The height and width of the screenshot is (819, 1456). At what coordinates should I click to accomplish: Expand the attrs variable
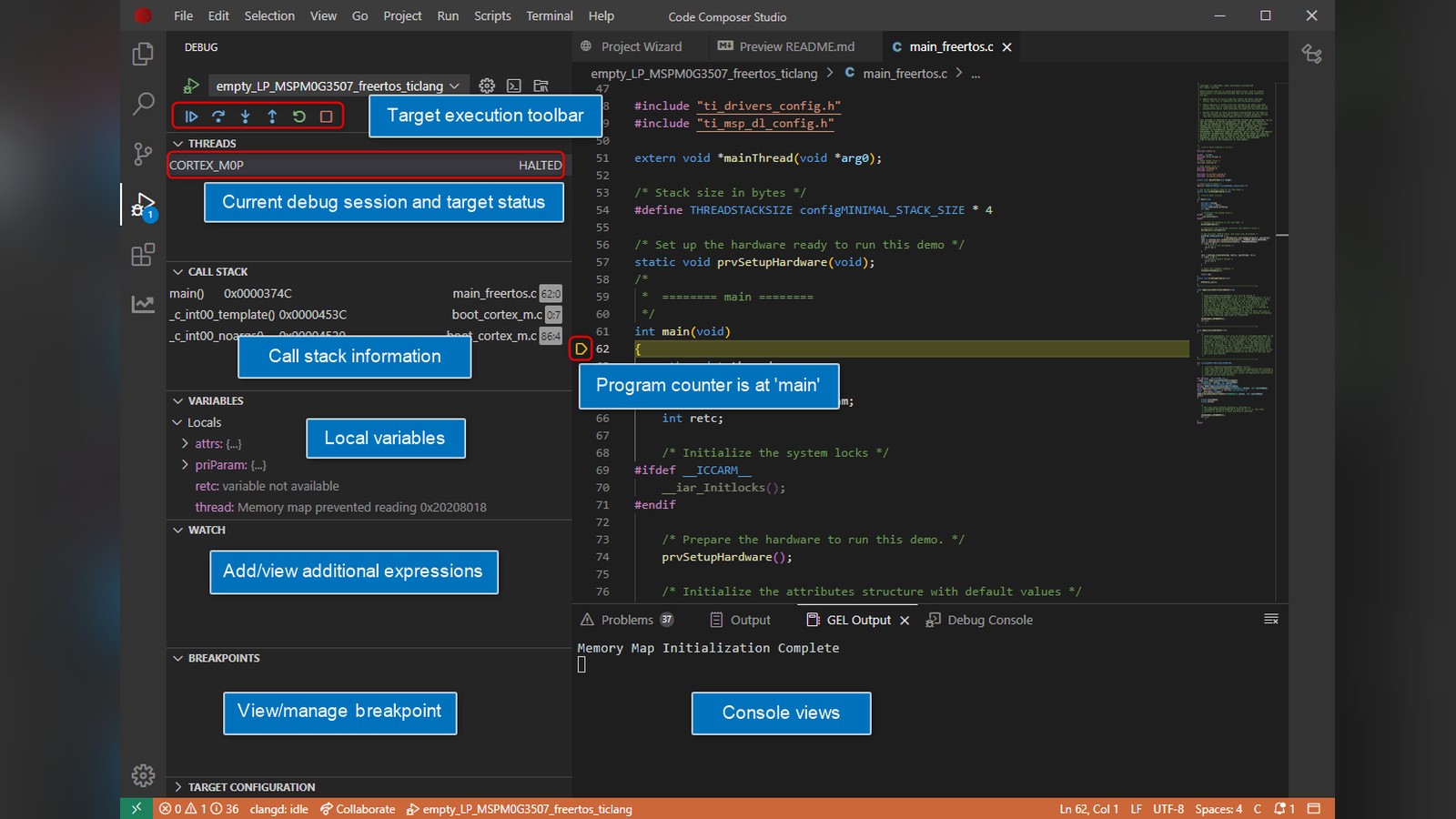[x=185, y=444]
